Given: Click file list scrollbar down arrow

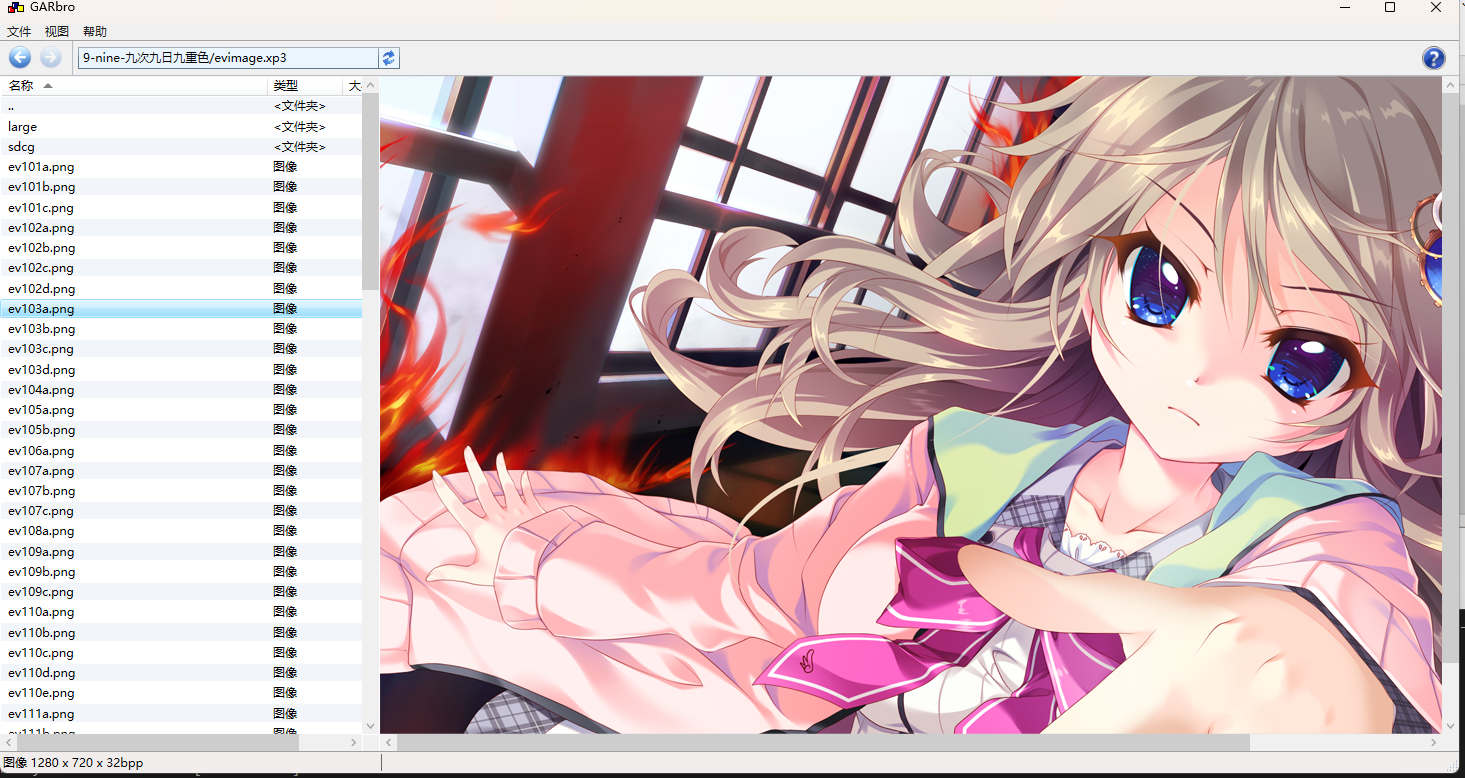Looking at the screenshot, I should point(370,726).
